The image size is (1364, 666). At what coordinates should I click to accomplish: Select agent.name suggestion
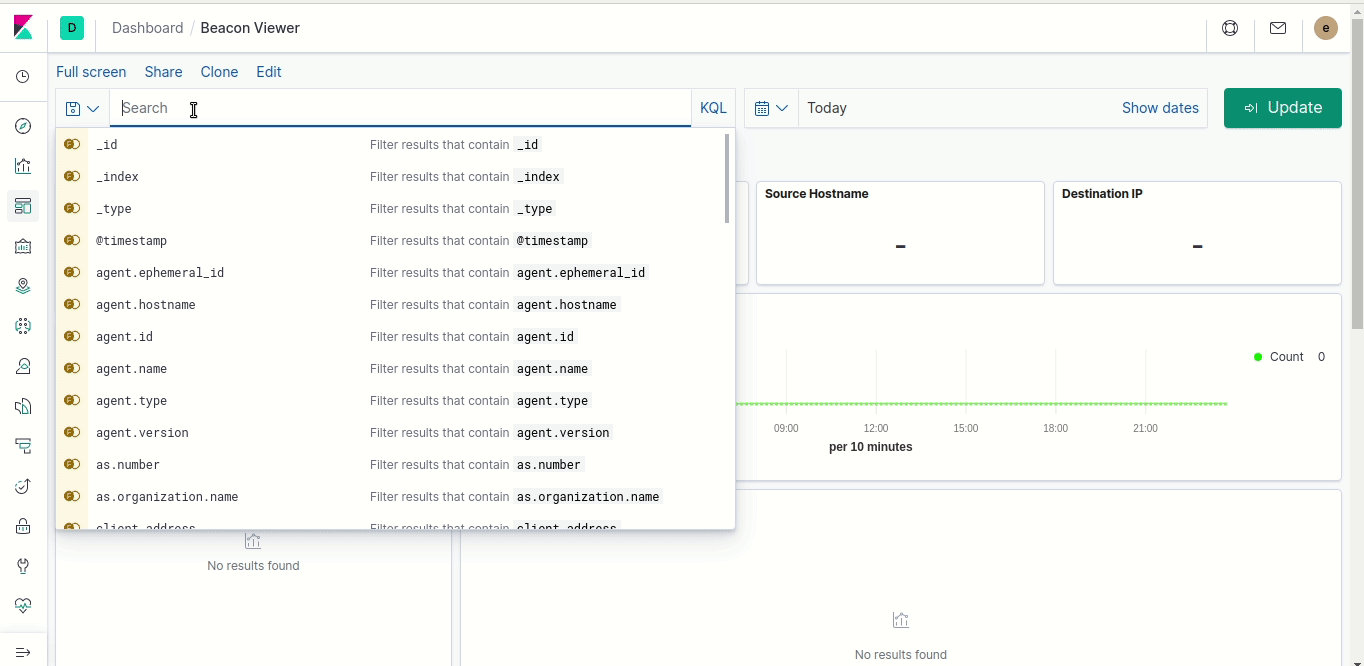pyautogui.click(x=390, y=368)
